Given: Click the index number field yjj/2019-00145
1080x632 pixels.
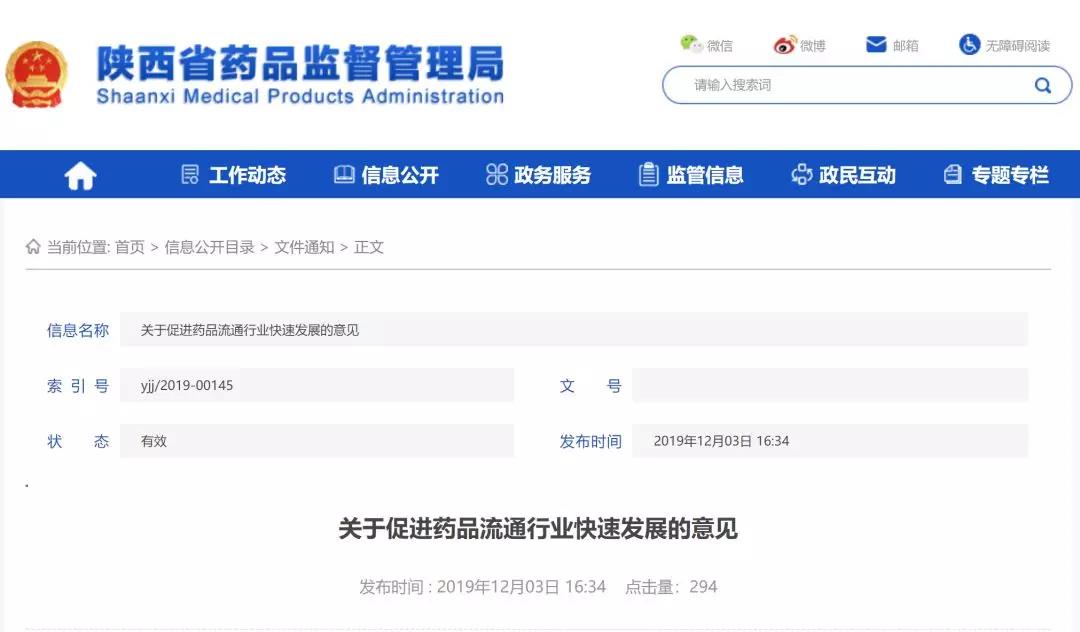Looking at the screenshot, I should 316,385.
